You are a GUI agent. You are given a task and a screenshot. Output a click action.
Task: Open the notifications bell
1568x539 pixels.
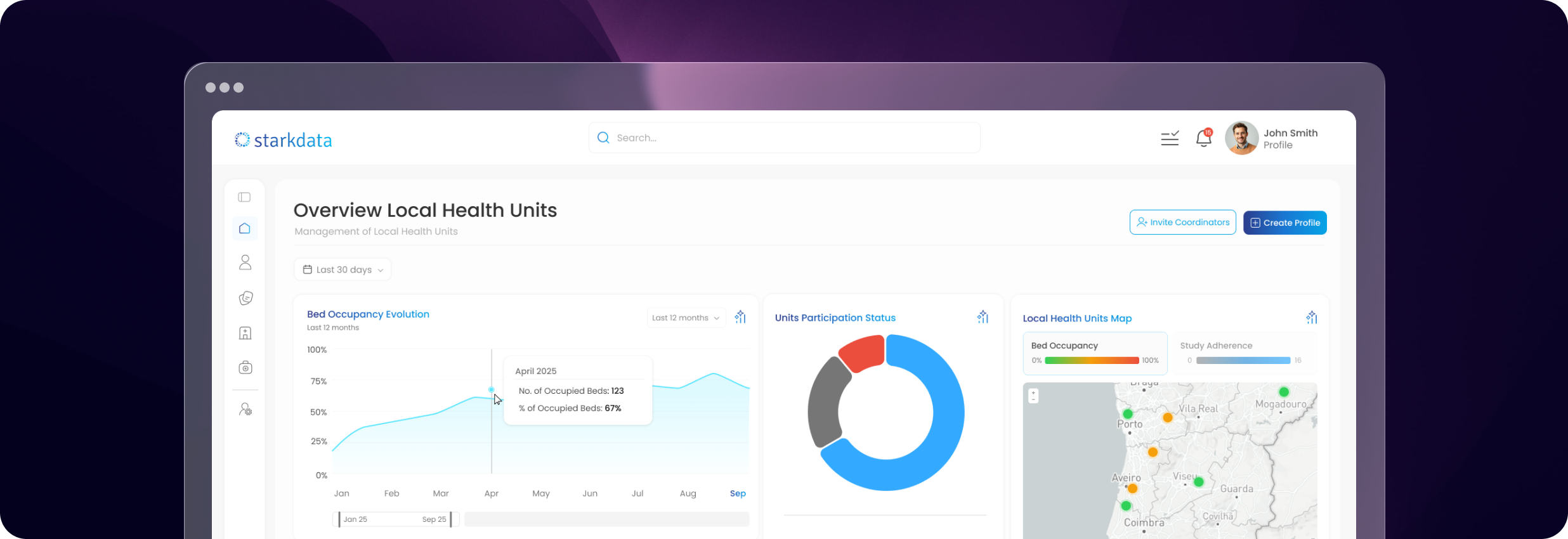[1204, 138]
